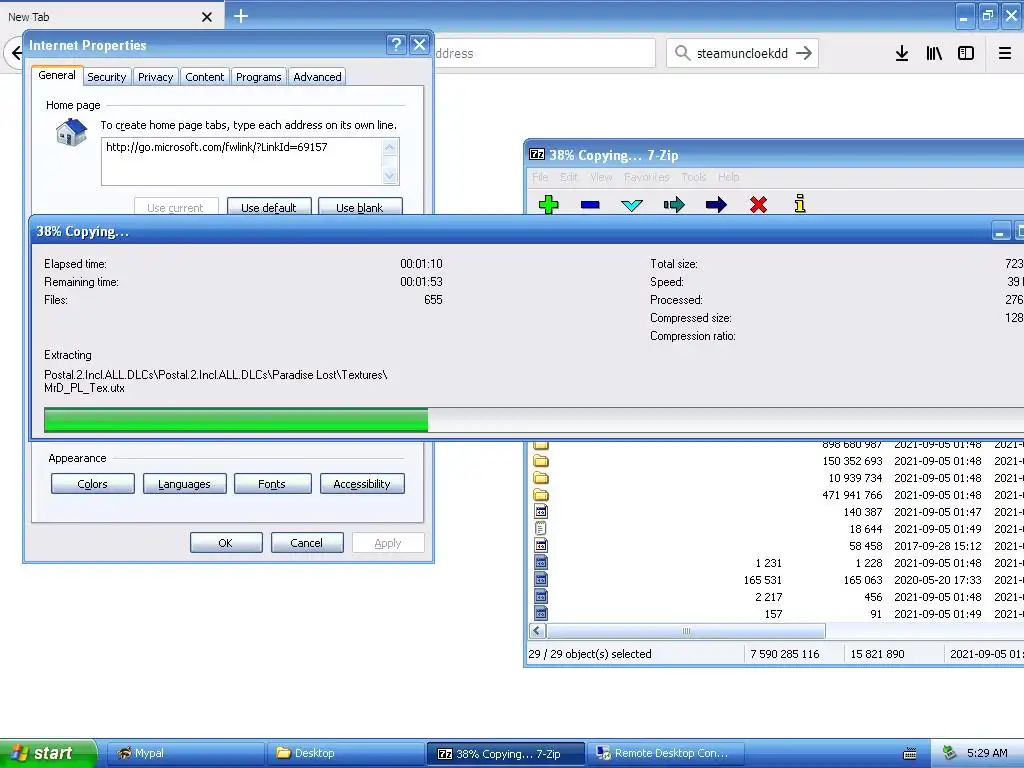Switch to the Desktop taskbar button
This screenshot has width=1024, height=768.
[x=345, y=754]
